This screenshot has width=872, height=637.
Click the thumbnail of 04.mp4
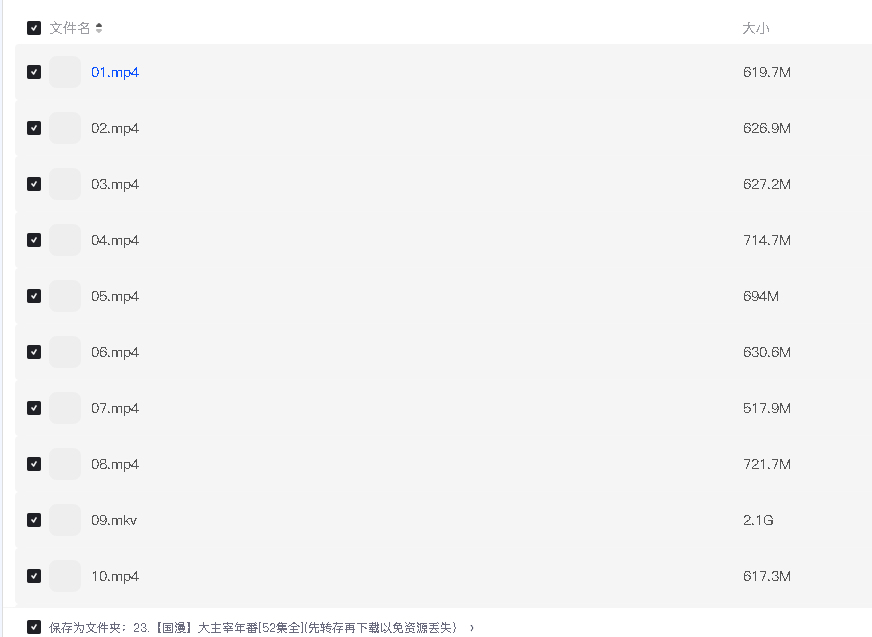pyautogui.click(x=65, y=240)
